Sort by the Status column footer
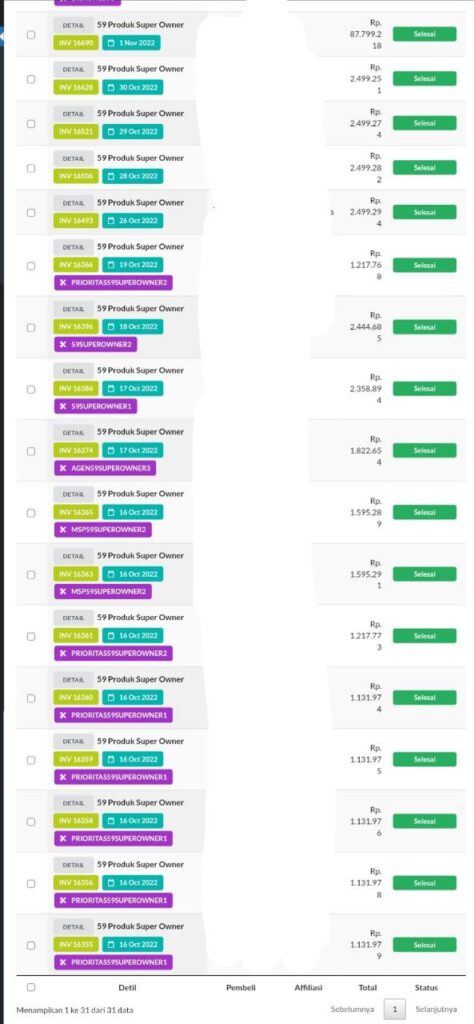The height and width of the screenshot is (1024, 474). click(x=426, y=988)
